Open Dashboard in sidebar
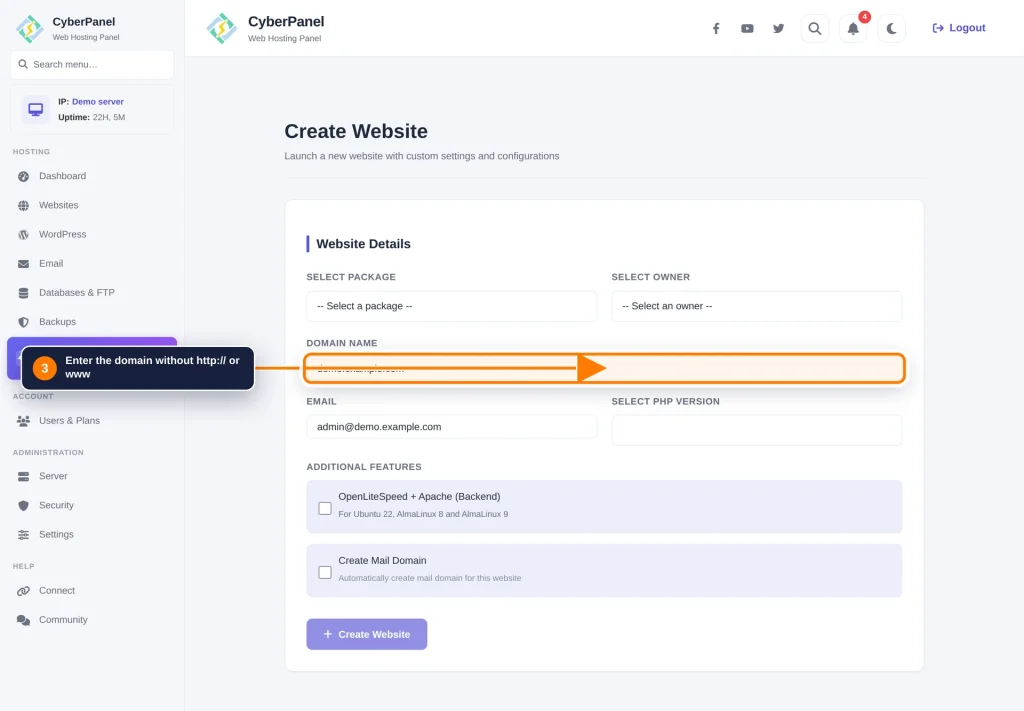 pos(92,176)
